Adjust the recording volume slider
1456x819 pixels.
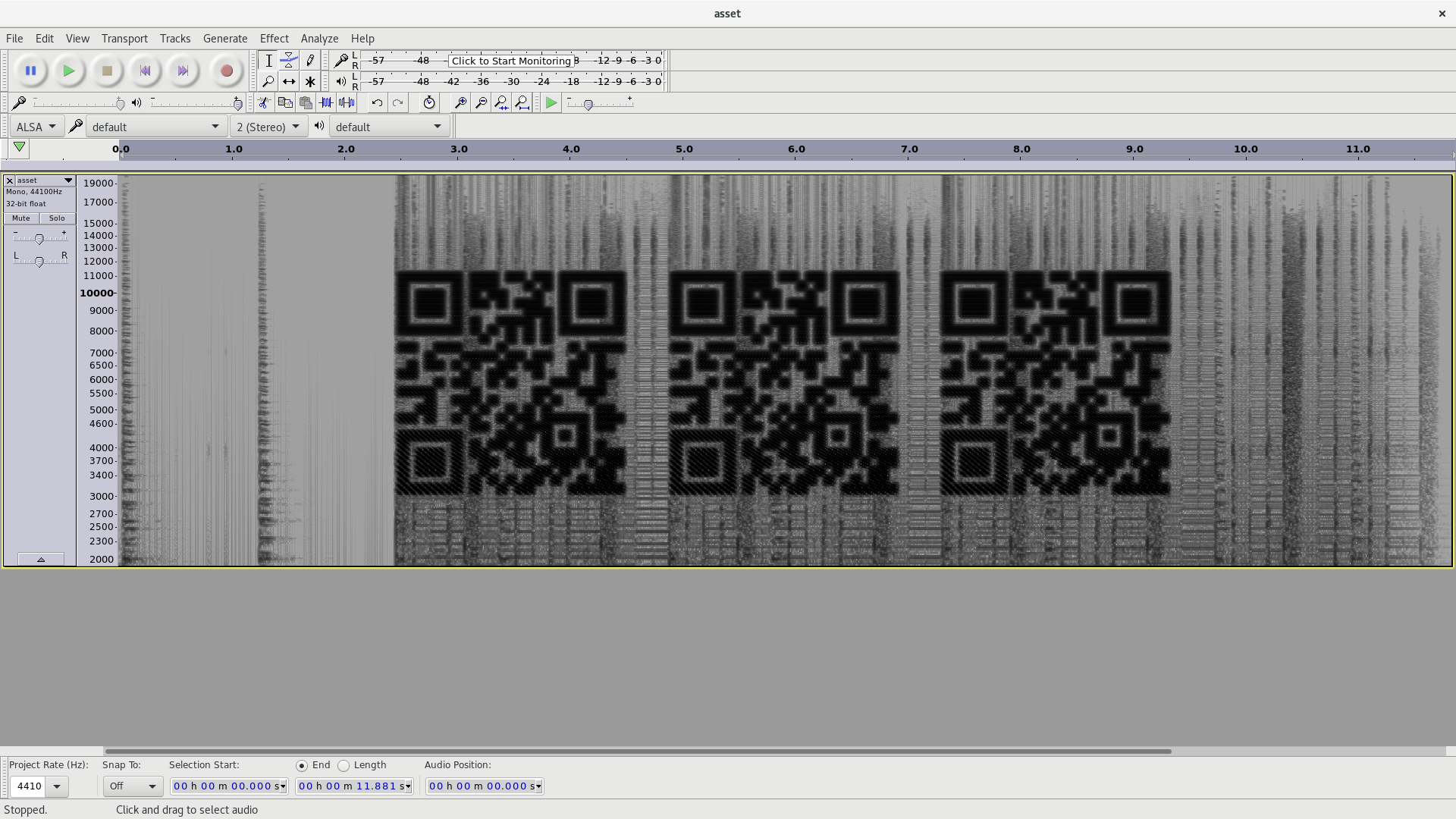pos(78,102)
